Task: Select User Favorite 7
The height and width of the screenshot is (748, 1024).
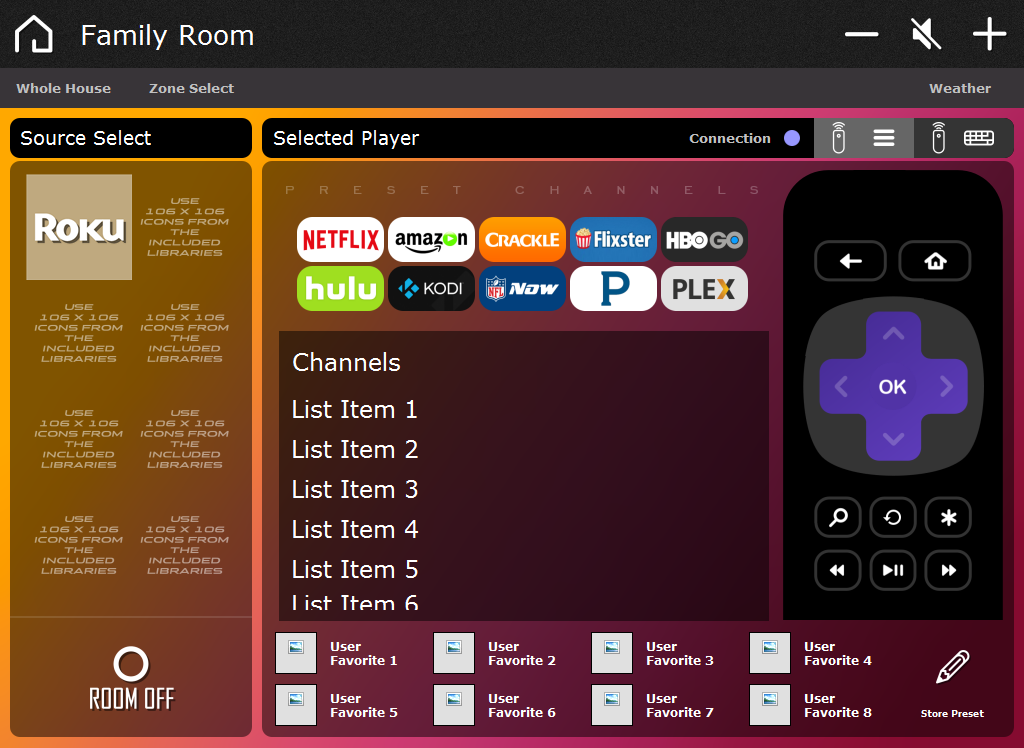Action: [x=653, y=705]
